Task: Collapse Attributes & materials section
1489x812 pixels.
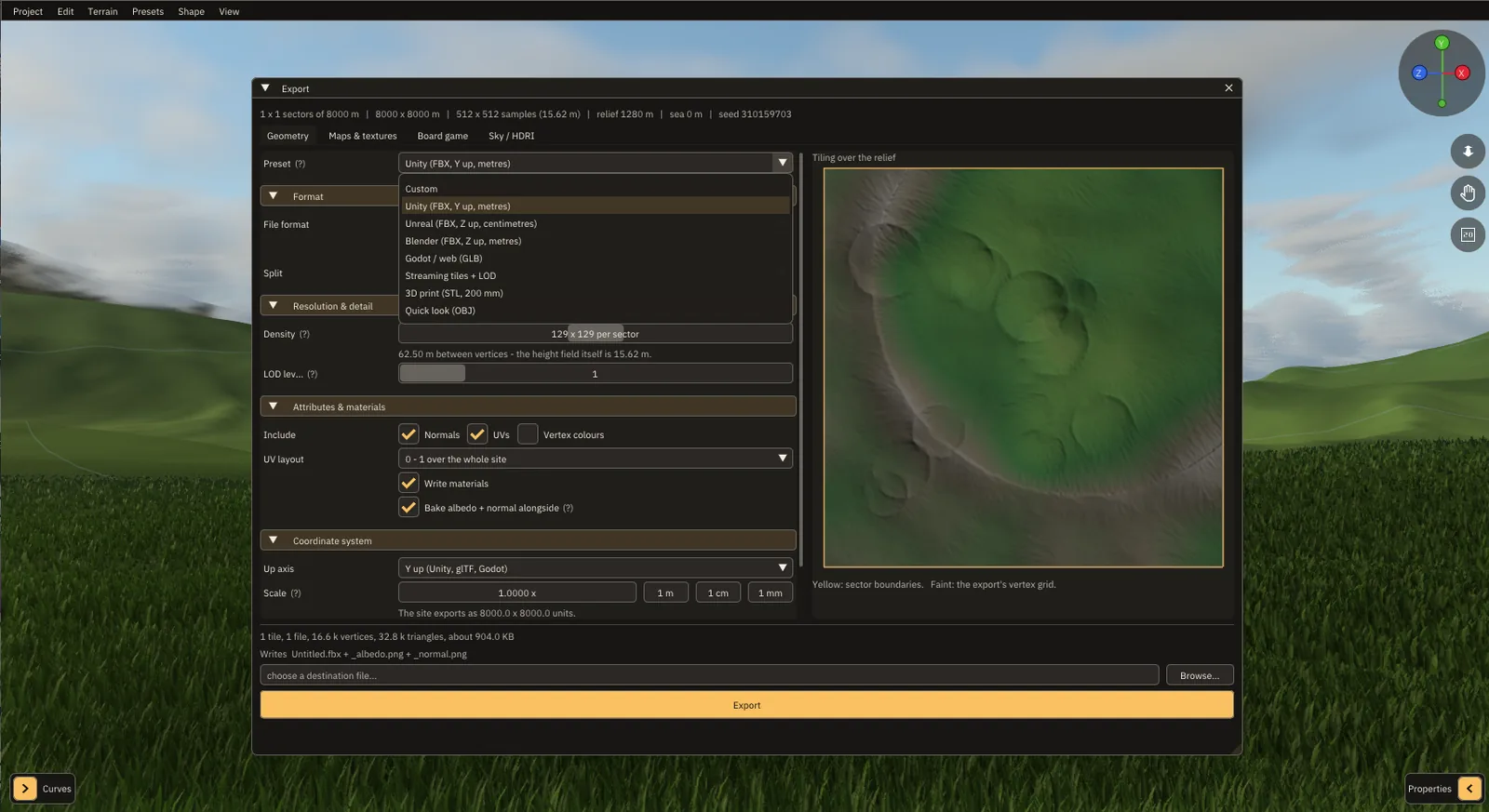Action: tap(274, 406)
